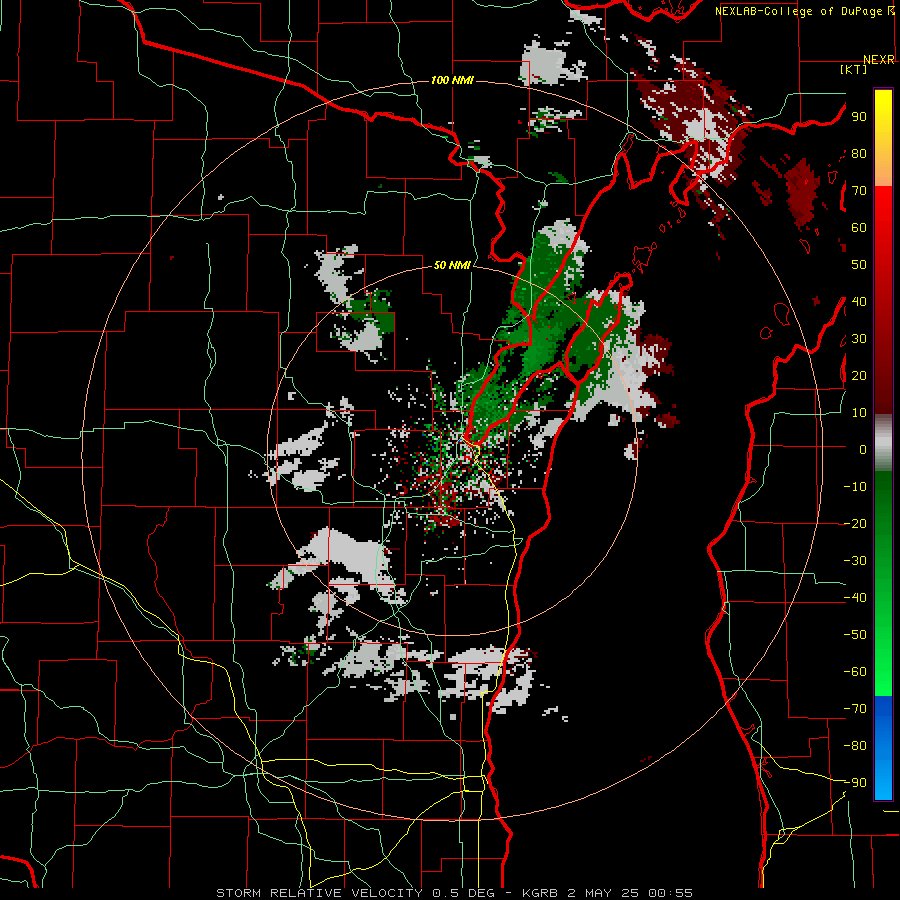Click the "00:55" timestamp in the footer

point(670,893)
